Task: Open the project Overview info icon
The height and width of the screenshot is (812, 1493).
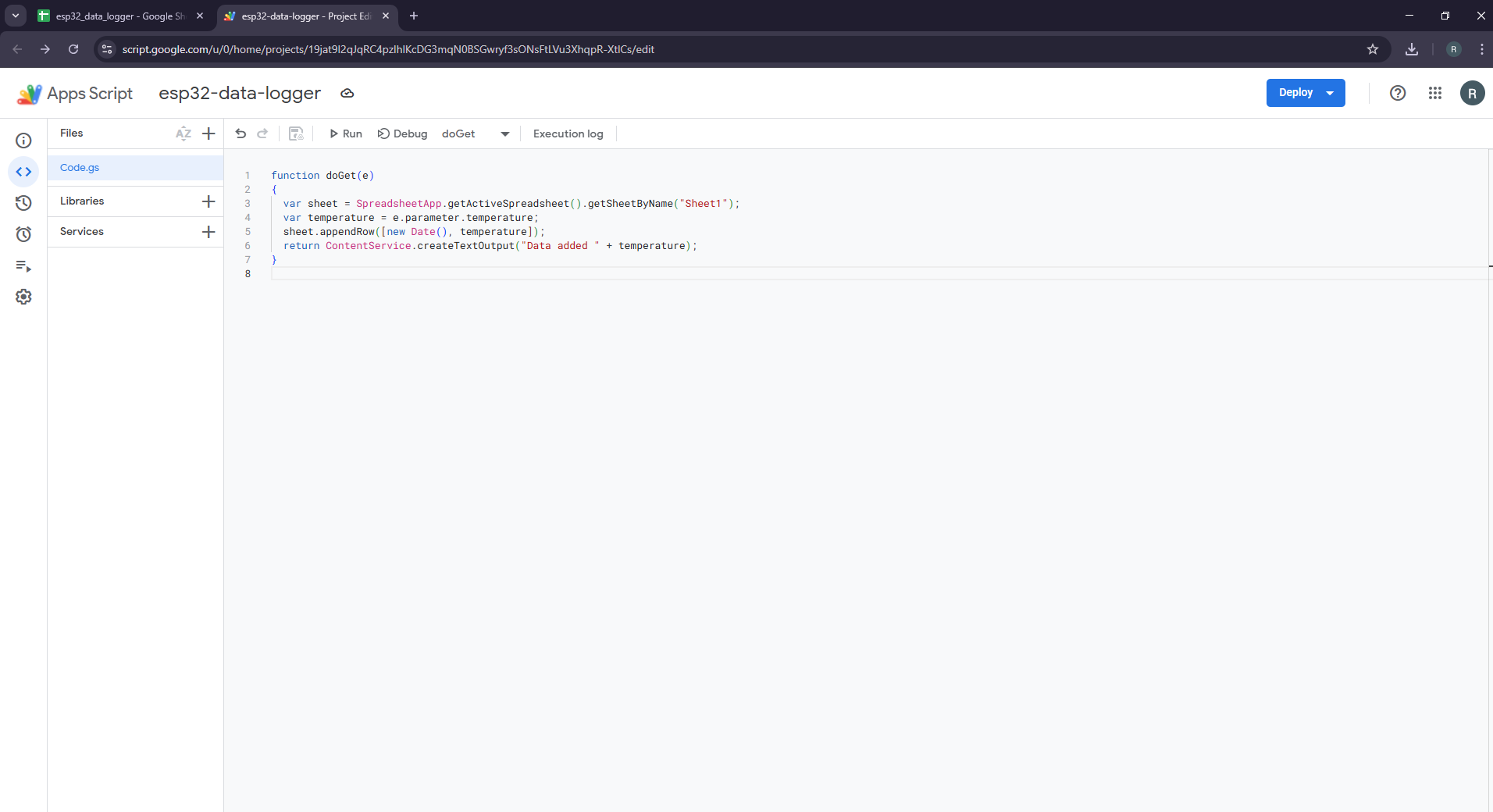Action: [23, 141]
